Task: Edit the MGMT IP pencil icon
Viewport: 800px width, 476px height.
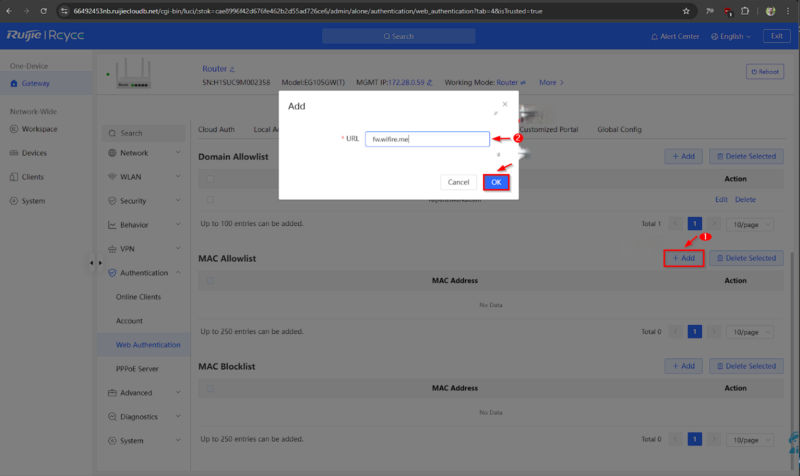Action: [x=429, y=83]
